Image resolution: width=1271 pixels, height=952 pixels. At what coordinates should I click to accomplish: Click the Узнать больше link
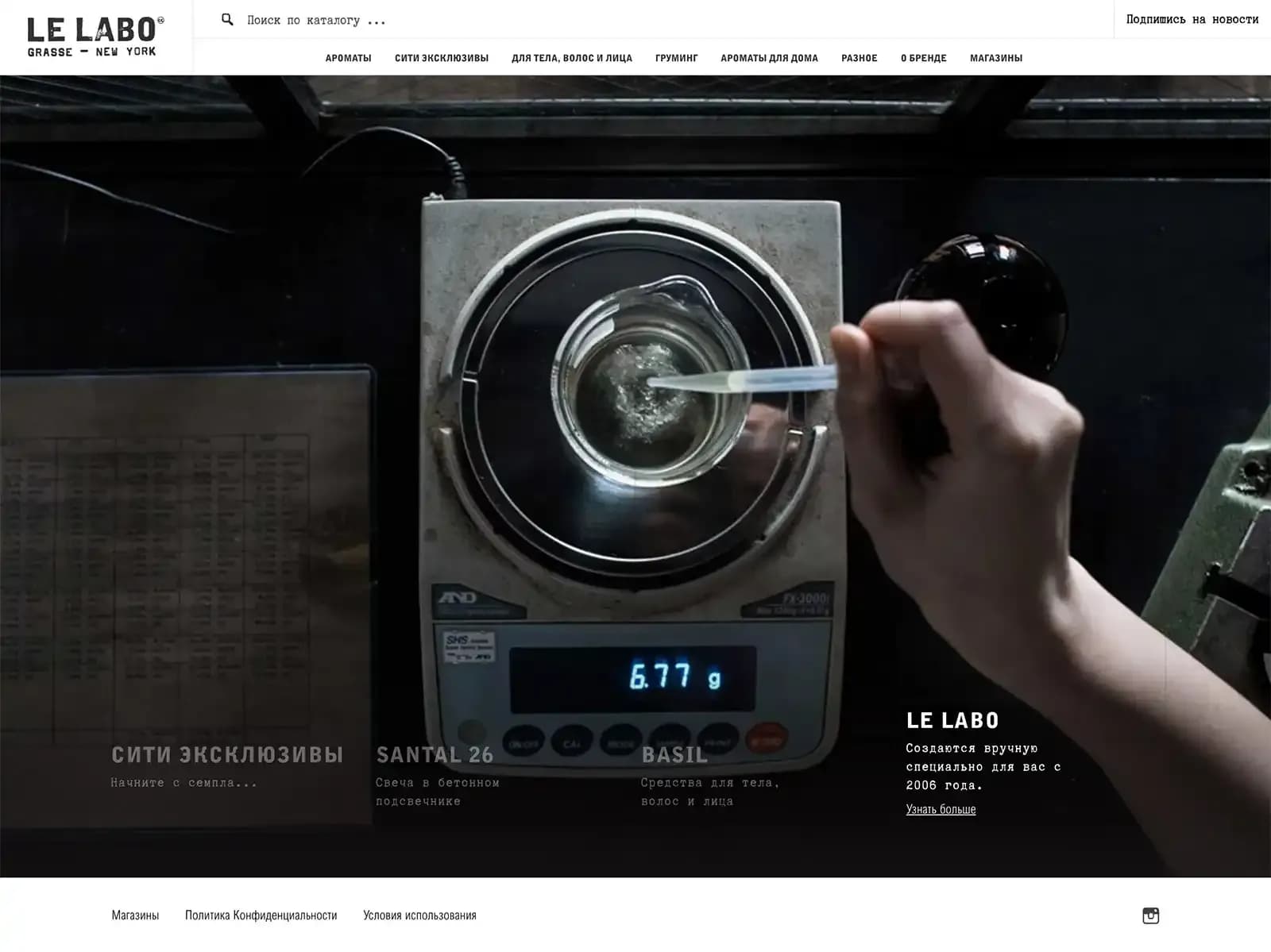coord(941,809)
